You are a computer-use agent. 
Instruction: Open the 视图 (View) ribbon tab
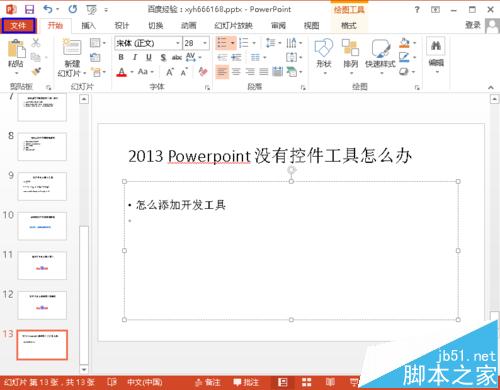[311, 26]
